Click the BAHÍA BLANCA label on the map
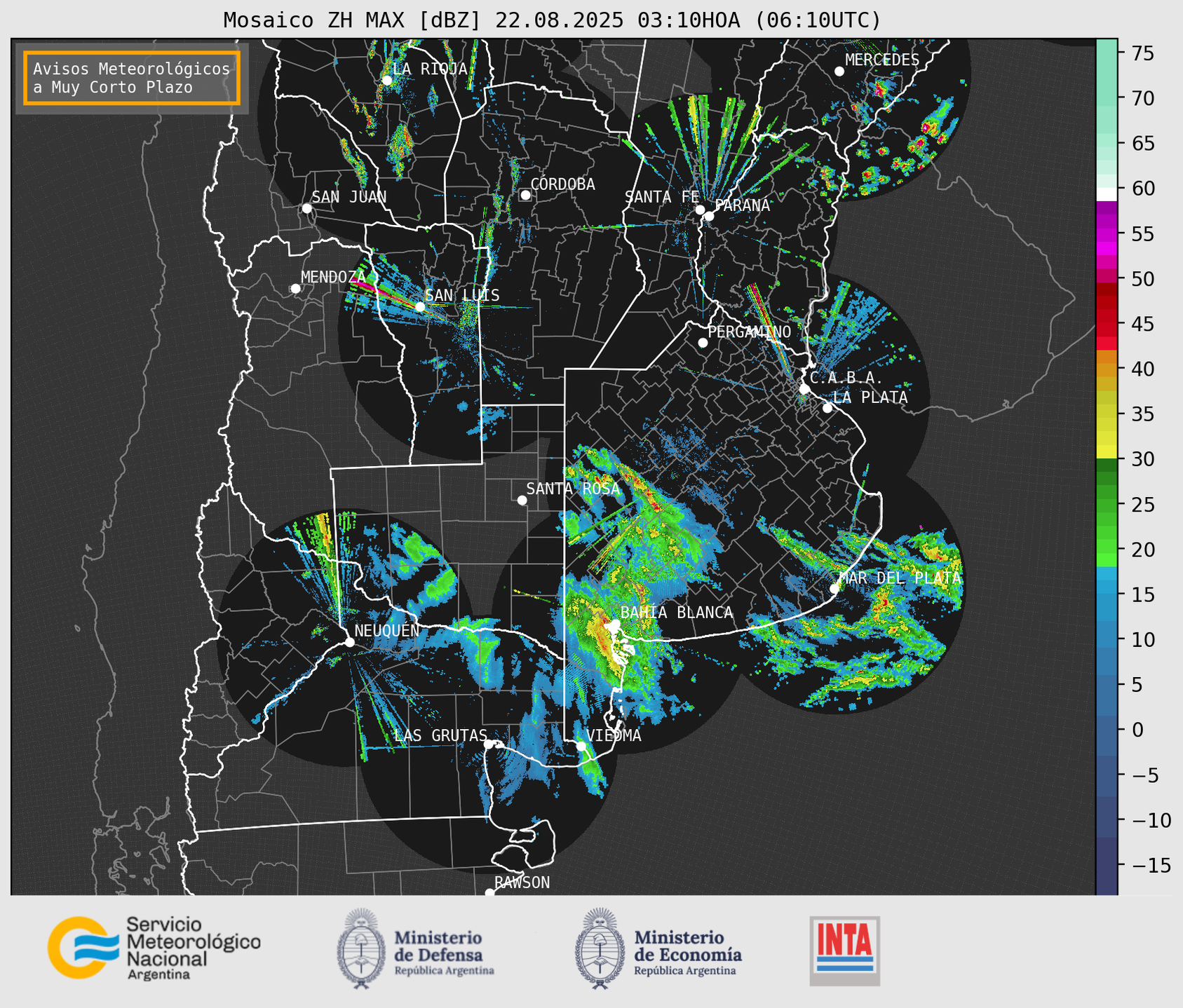Image resolution: width=1183 pixels, height=1008 pixels. (677, 612)
